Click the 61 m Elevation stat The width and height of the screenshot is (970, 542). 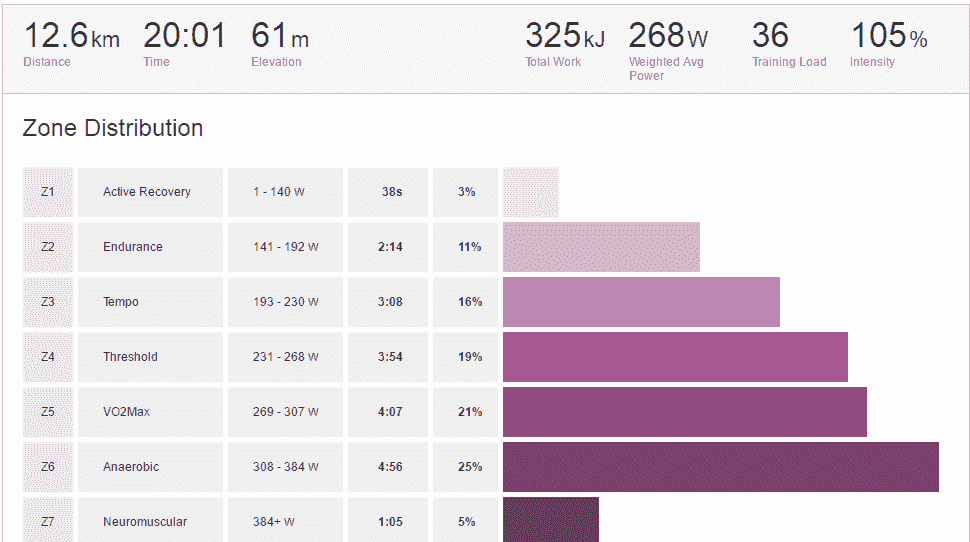280,38
